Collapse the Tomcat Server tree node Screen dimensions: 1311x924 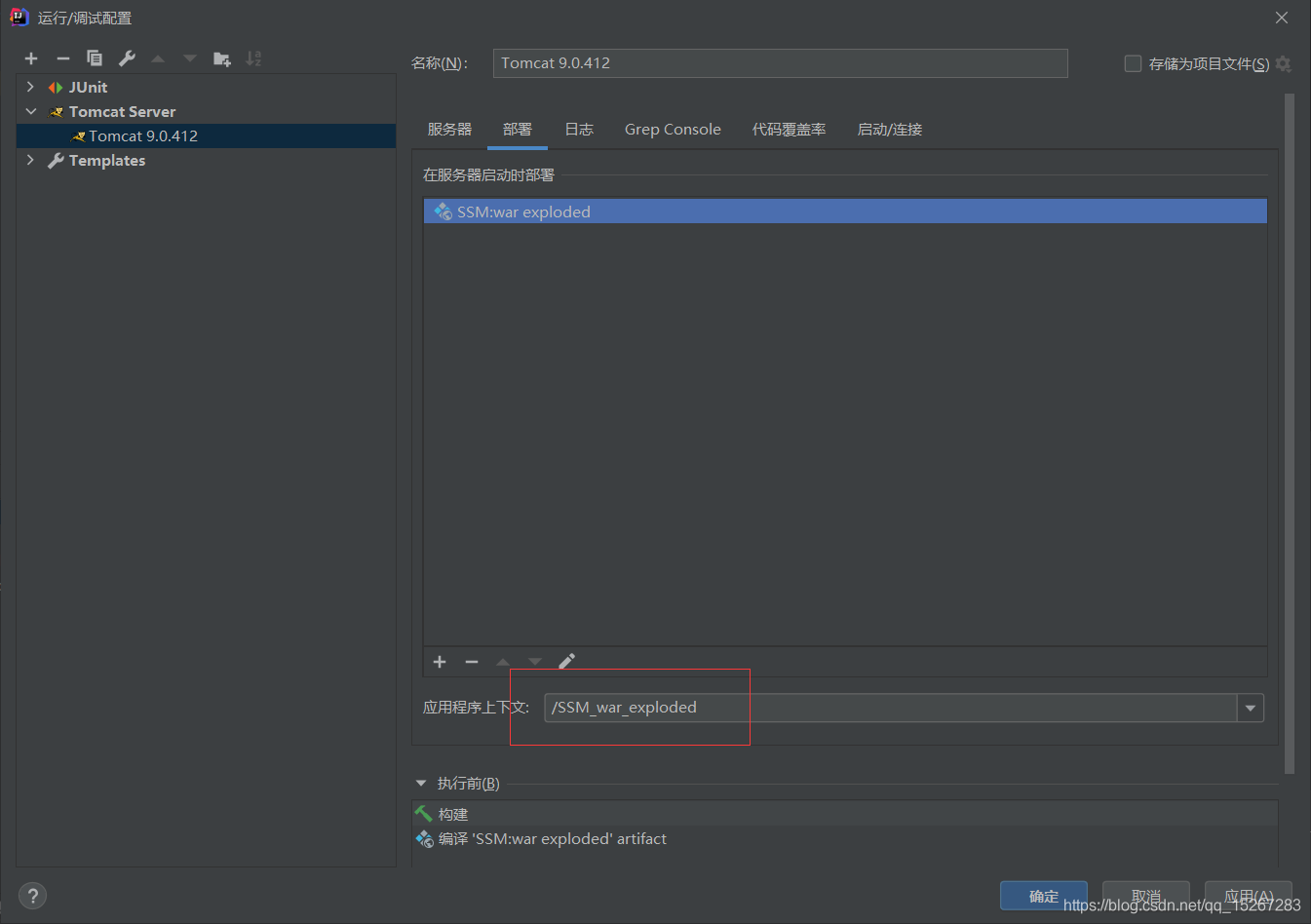pyautogui.click(x=30, y=111)
